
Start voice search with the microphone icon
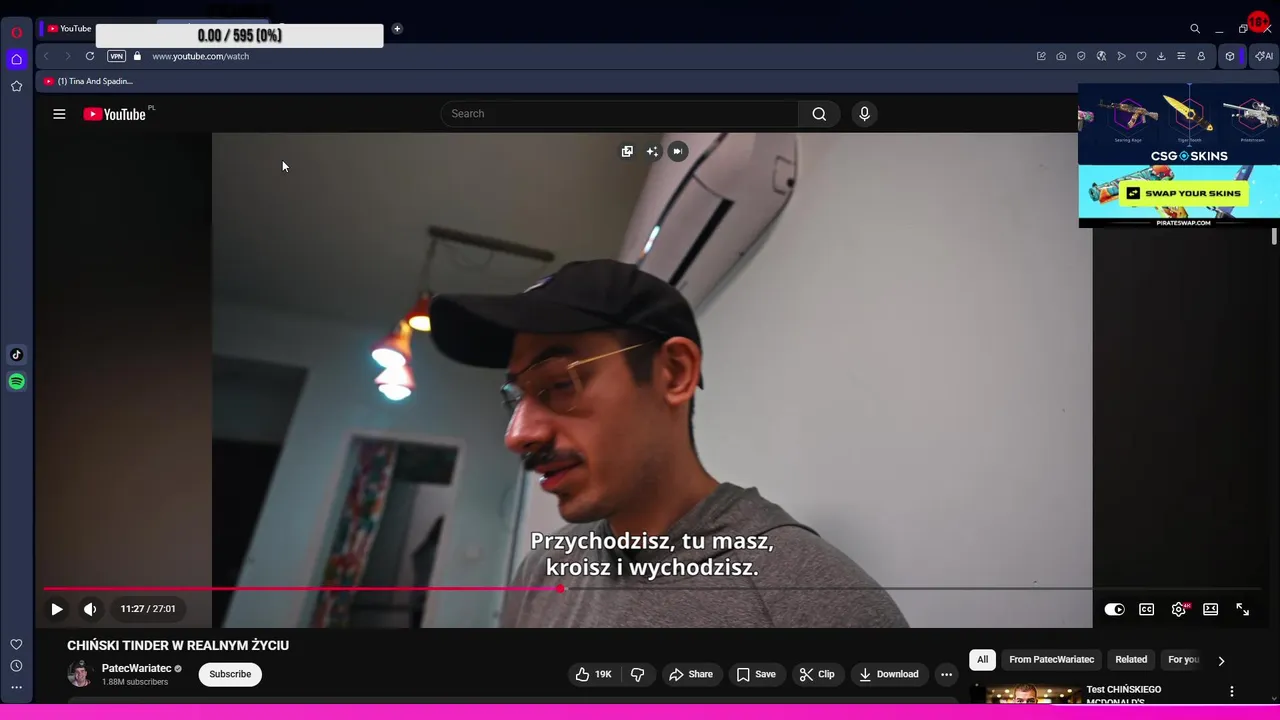(x=865, y=114)
